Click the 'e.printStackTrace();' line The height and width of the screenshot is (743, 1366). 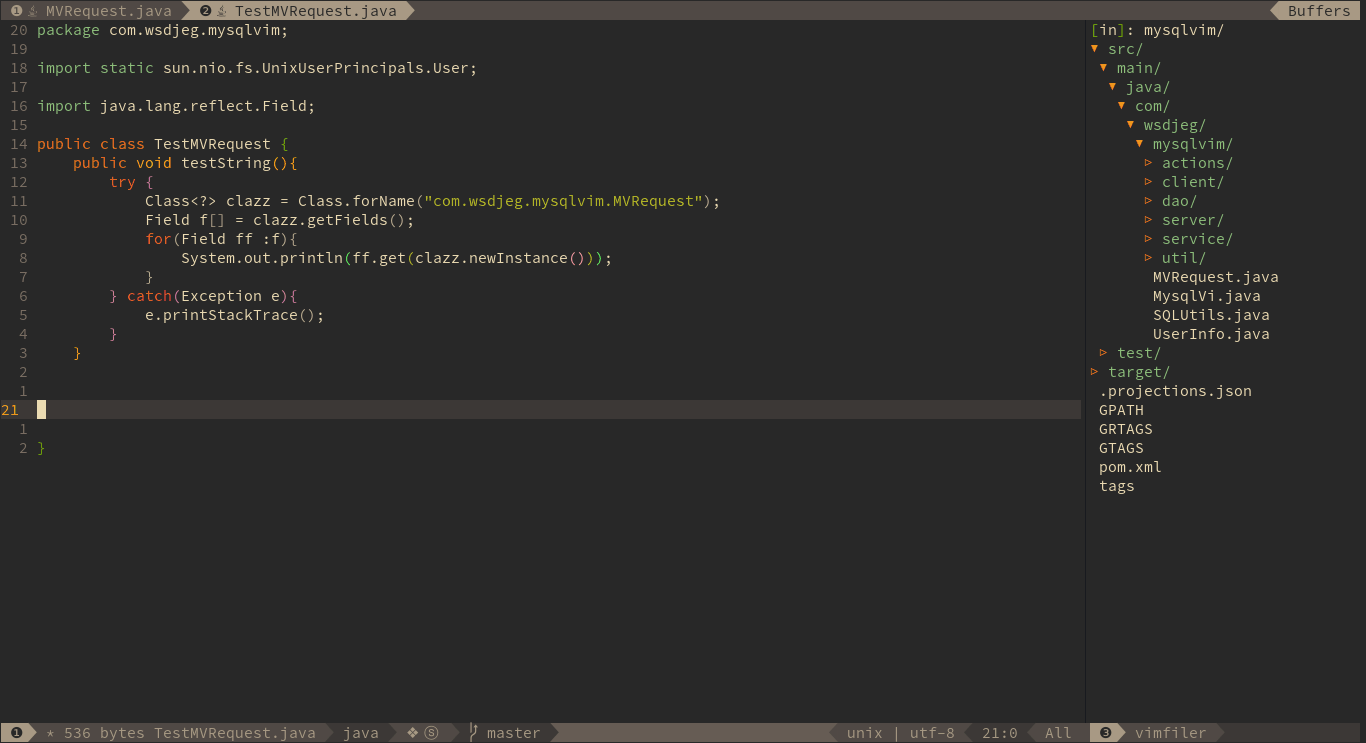(x=235, y=315)
